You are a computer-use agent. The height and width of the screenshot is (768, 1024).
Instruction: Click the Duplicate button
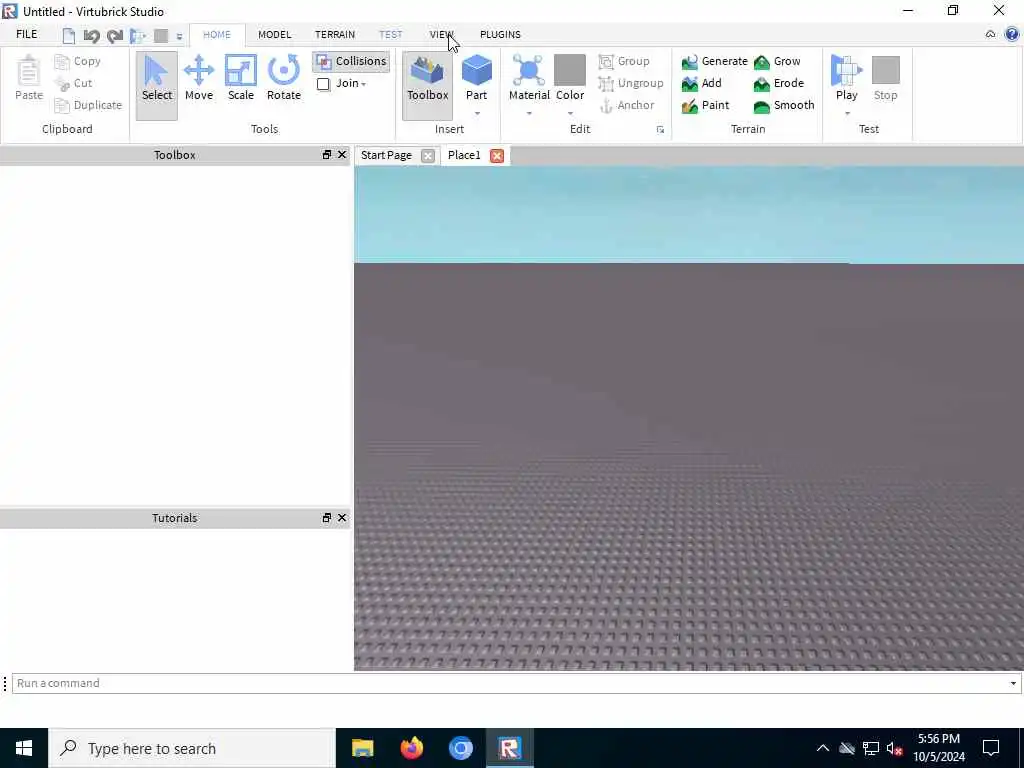(x=88, y=105)
